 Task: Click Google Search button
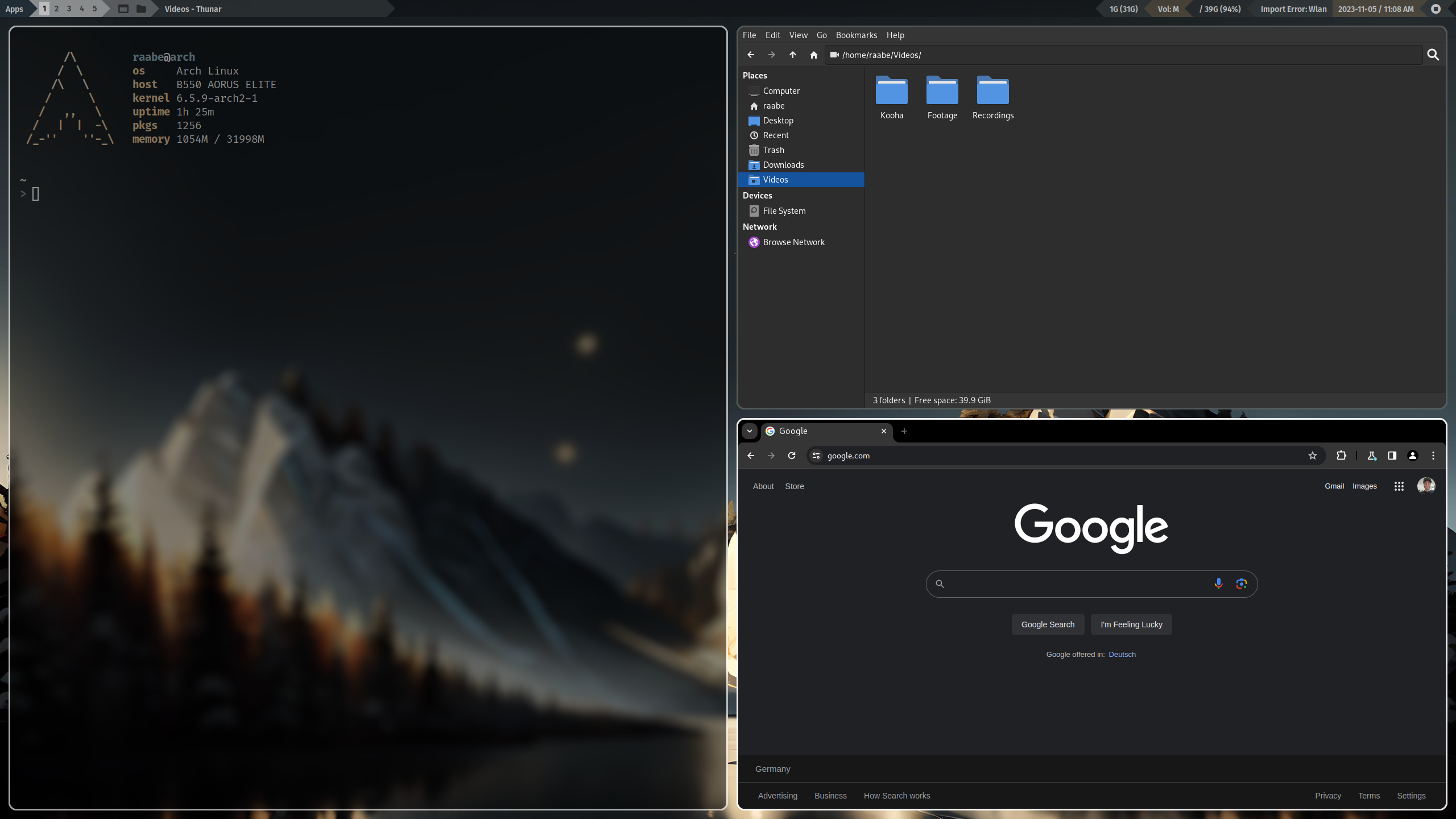pos(1048,624)
